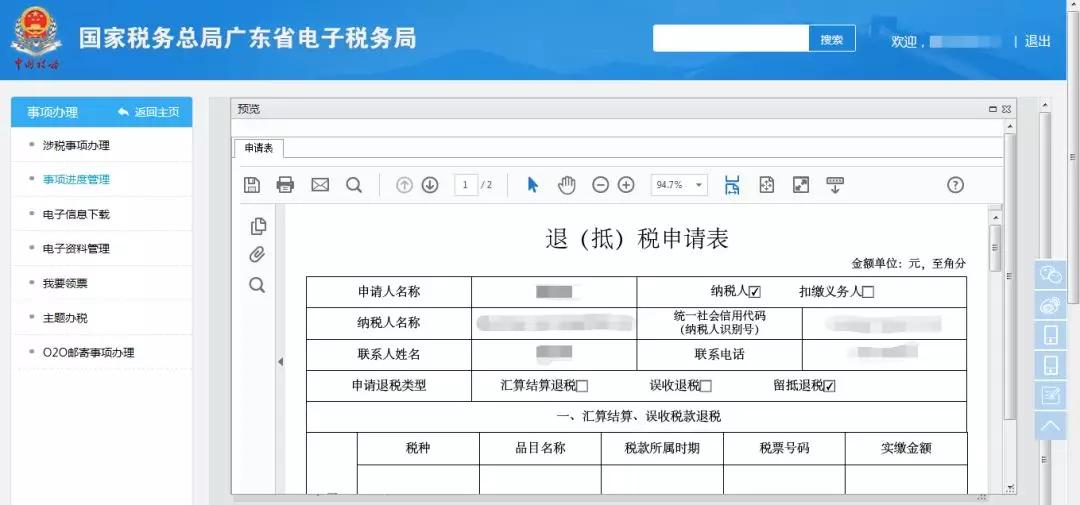Enable fit-width scrolling mode icon

coord(732,185)
